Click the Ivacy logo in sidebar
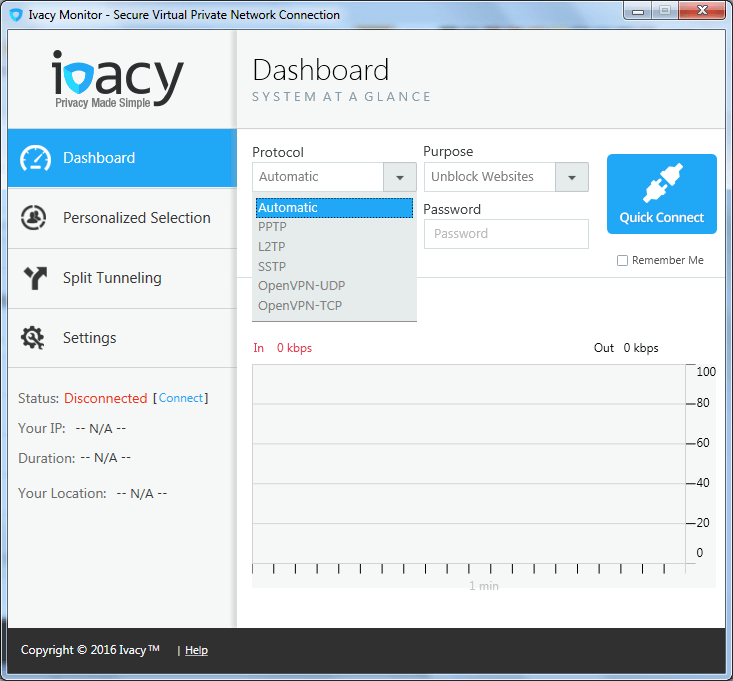 (x=117, y=79)
